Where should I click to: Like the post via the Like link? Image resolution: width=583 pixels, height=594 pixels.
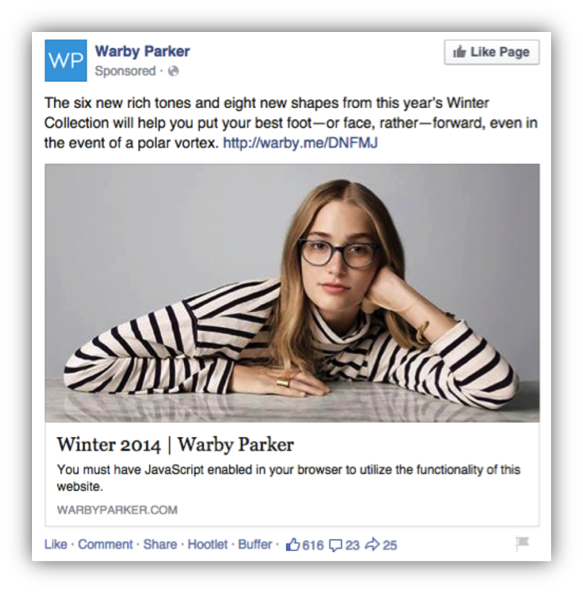pos(56,544)
